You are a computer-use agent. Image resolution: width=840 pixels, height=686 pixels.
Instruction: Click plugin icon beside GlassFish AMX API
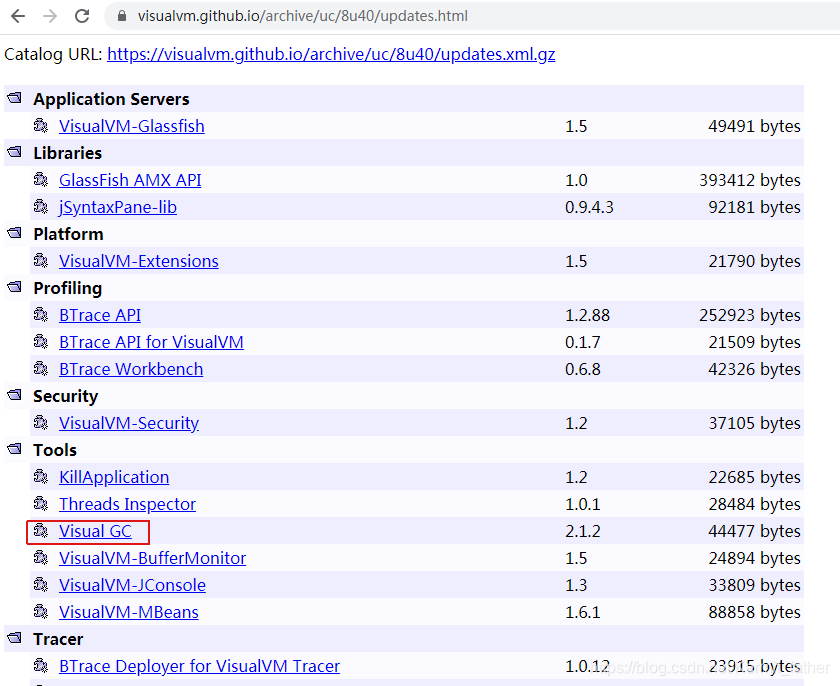pos(41,179)
